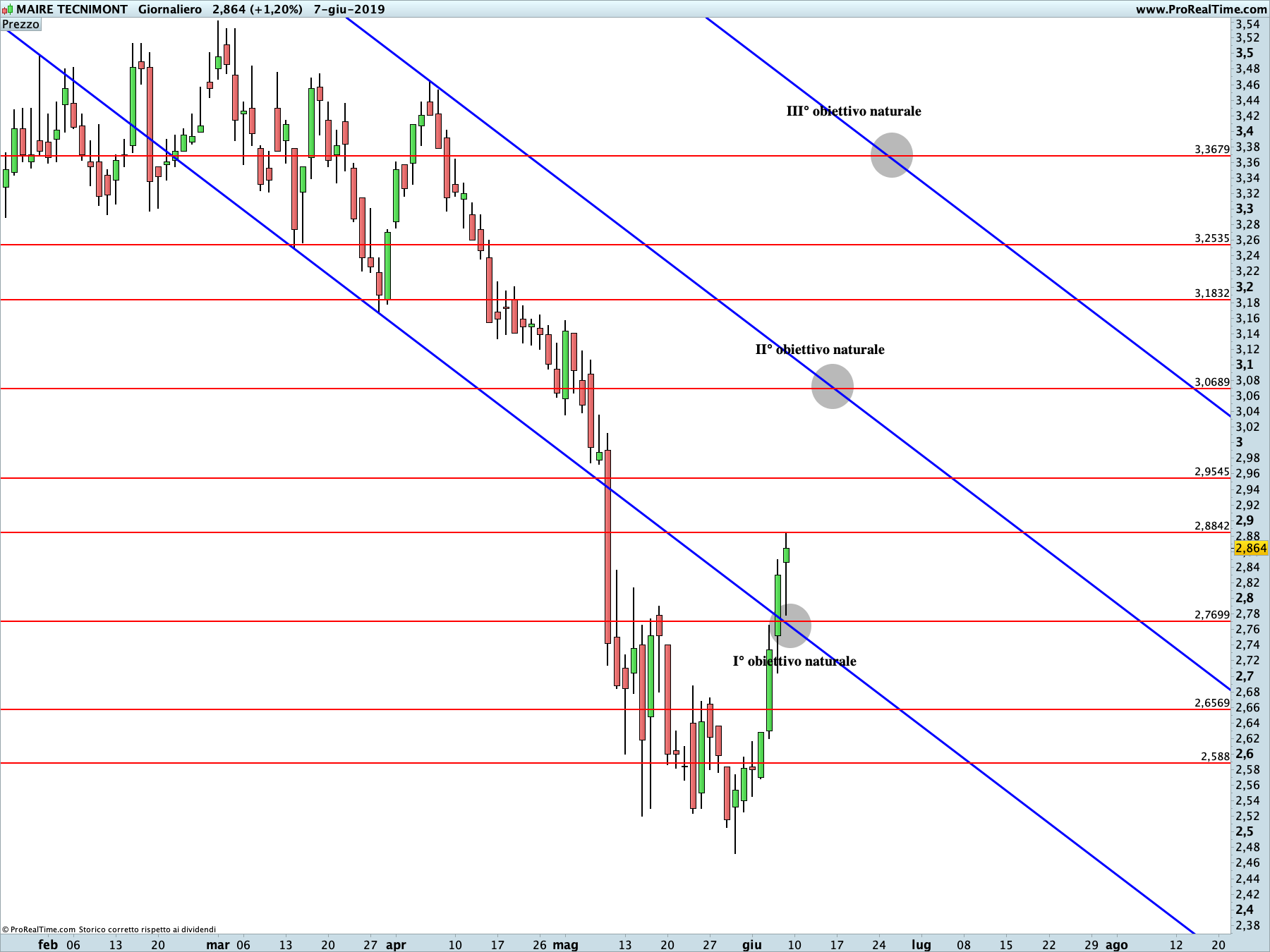The height and width of the screenshot is (952, 1270).
Task: Click the feb label on time axis
Action: pyautogui.click(x=48, y=944)
